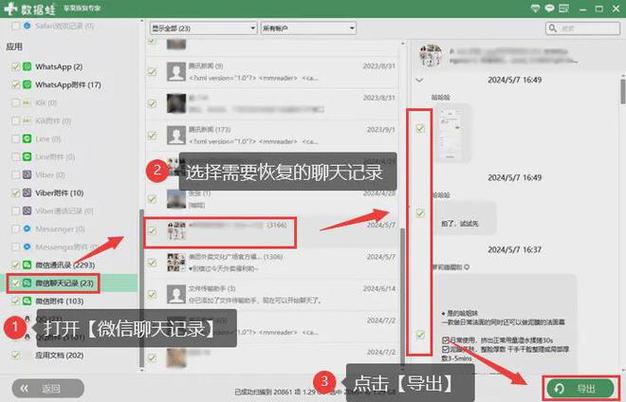Toggle the 应用文档 (202) checkbox

(16, 355)
